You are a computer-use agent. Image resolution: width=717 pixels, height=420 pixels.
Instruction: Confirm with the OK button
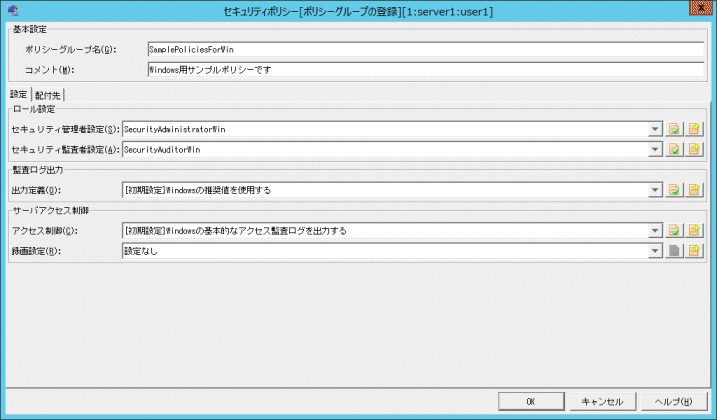(531, 401)
